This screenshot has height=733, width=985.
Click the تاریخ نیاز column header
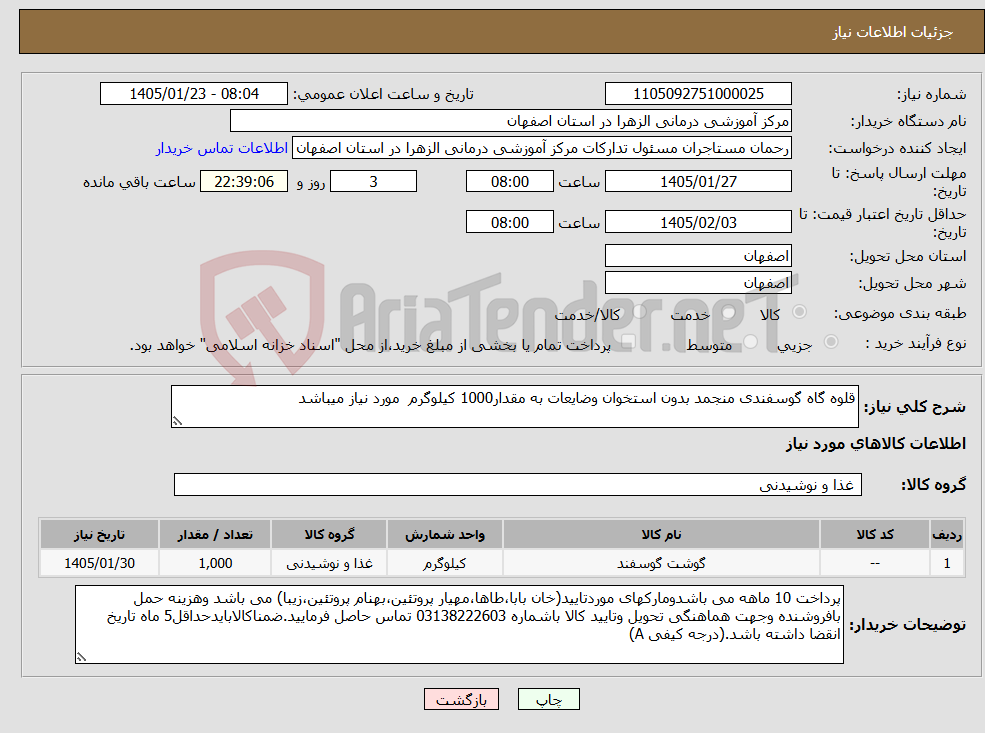(x=99, y=535)
